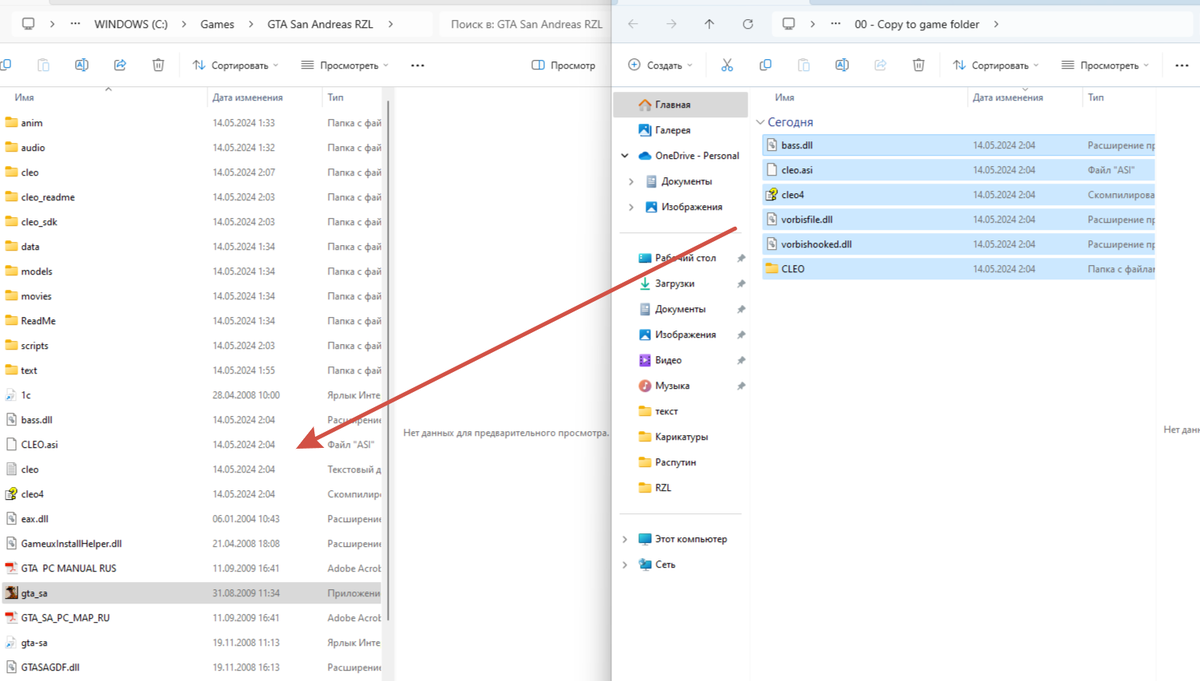Select CLEO.asi file in left window
Viewport: 1200px width, 681px height.
coord(193,444)
